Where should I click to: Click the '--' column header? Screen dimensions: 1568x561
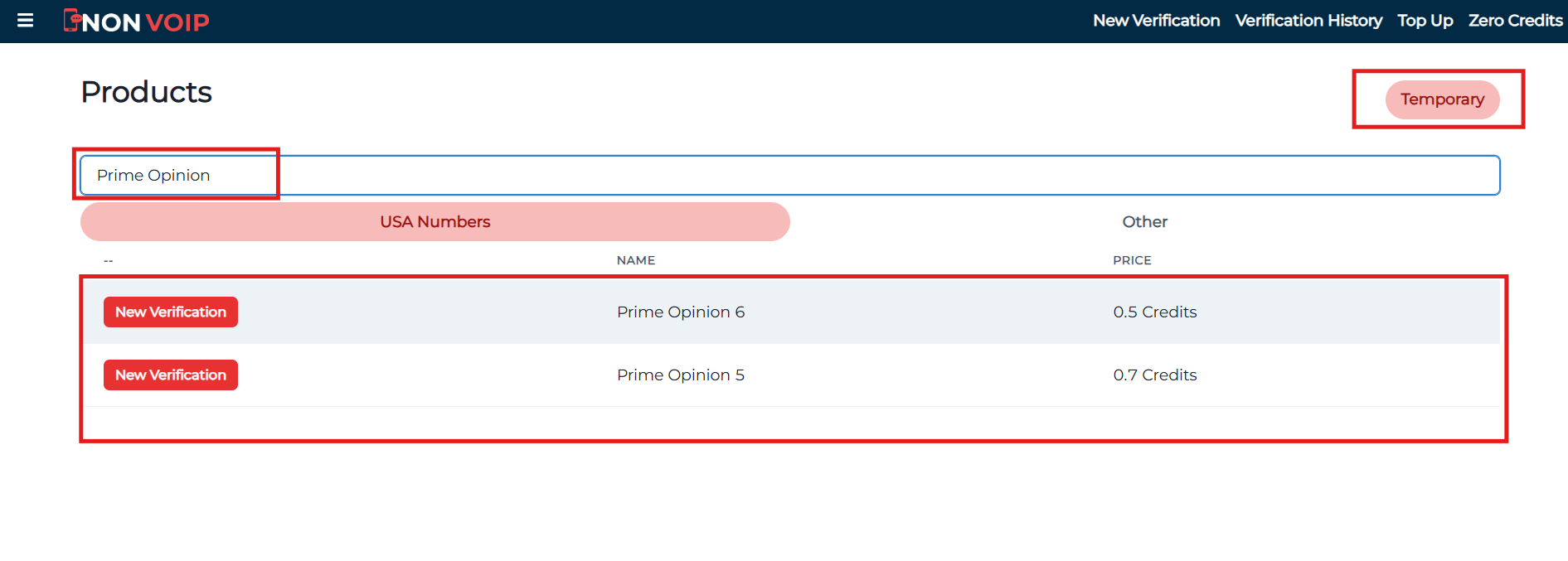coord(108,259)
